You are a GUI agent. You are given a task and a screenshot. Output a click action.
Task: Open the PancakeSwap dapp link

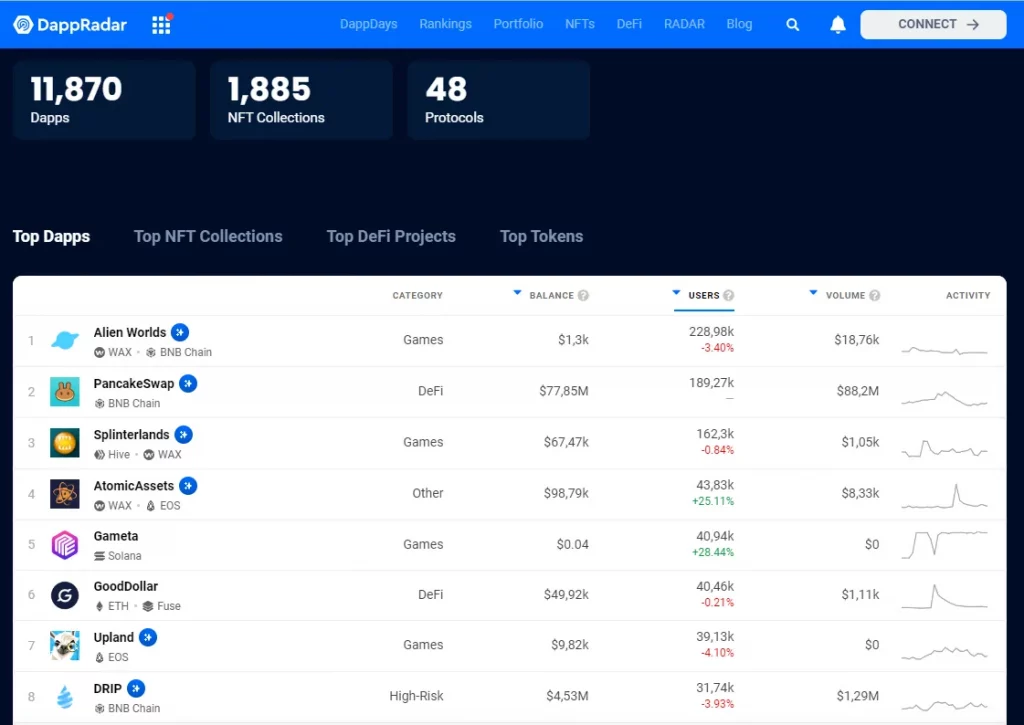pyautogui.click(x=134, y=383)
